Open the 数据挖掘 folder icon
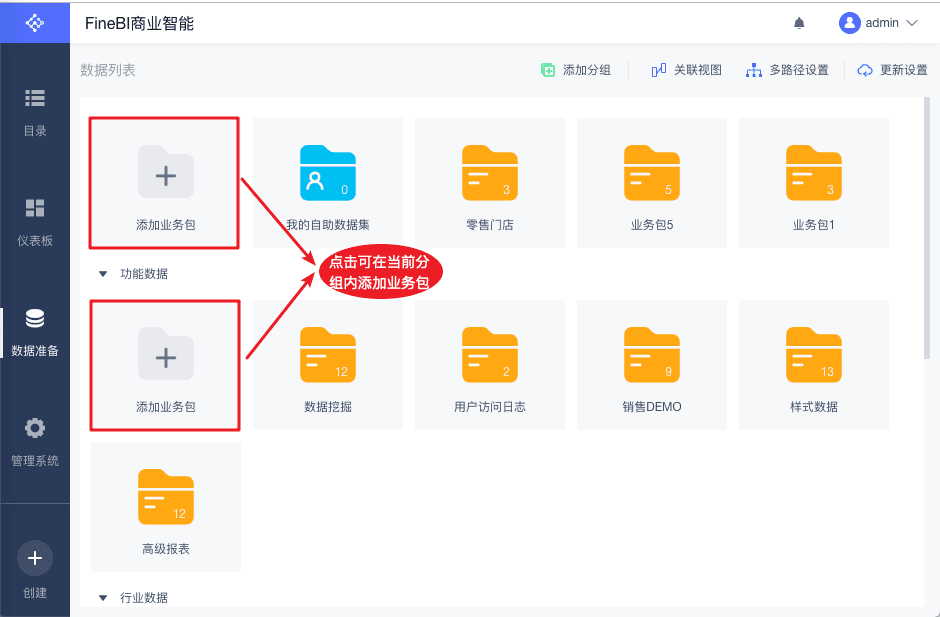 [328, 355]
